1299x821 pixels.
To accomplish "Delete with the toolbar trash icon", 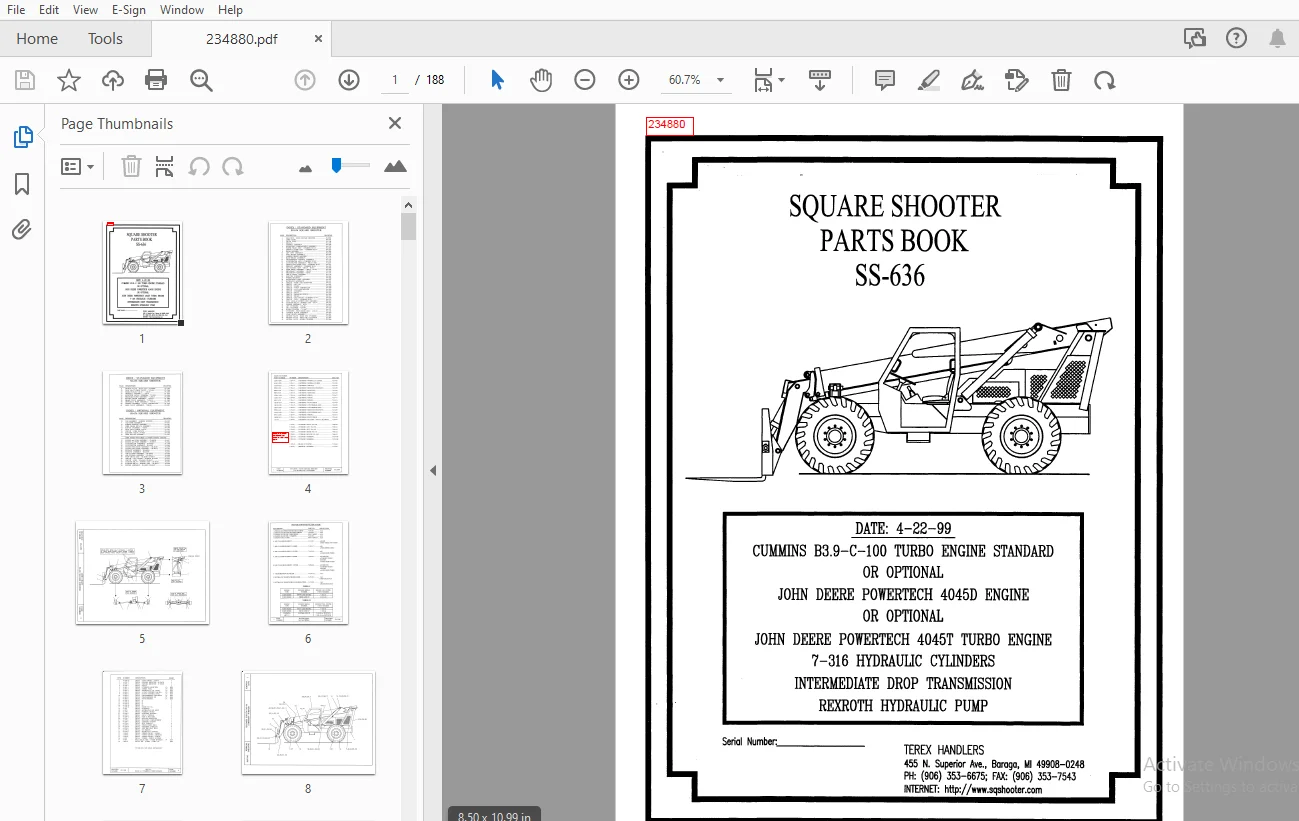I will click(x=1061, y=80).
